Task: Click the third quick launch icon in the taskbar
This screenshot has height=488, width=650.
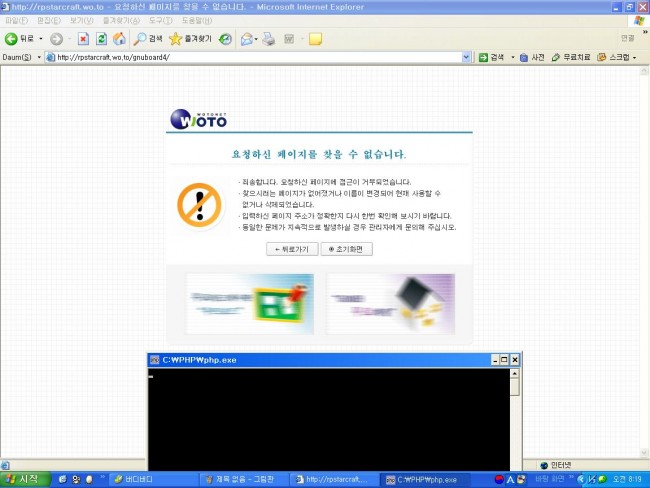Action: tap(89, 479)
